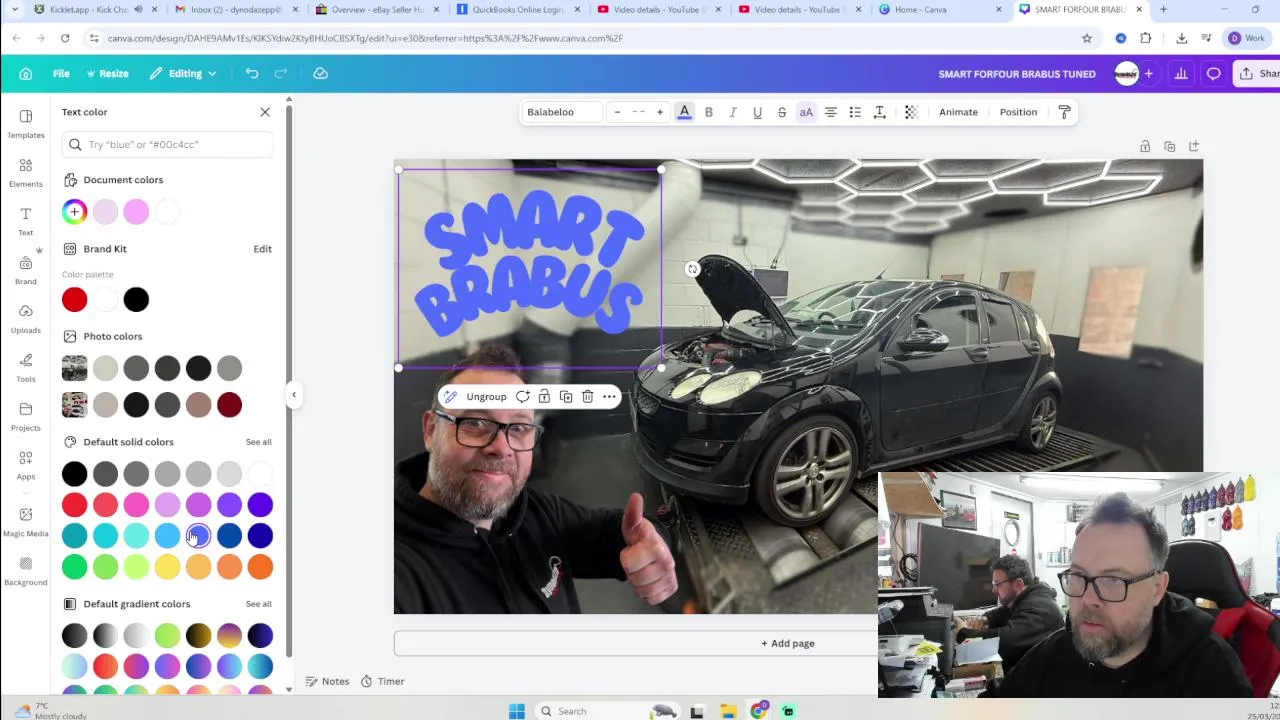Decrease the font size
This screenshot has width=1280, height=720.
(617, 112)
